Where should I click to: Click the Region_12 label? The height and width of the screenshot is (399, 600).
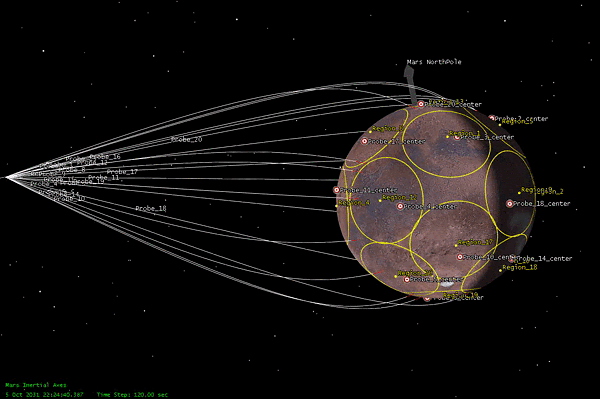click(x=399, y=197)
